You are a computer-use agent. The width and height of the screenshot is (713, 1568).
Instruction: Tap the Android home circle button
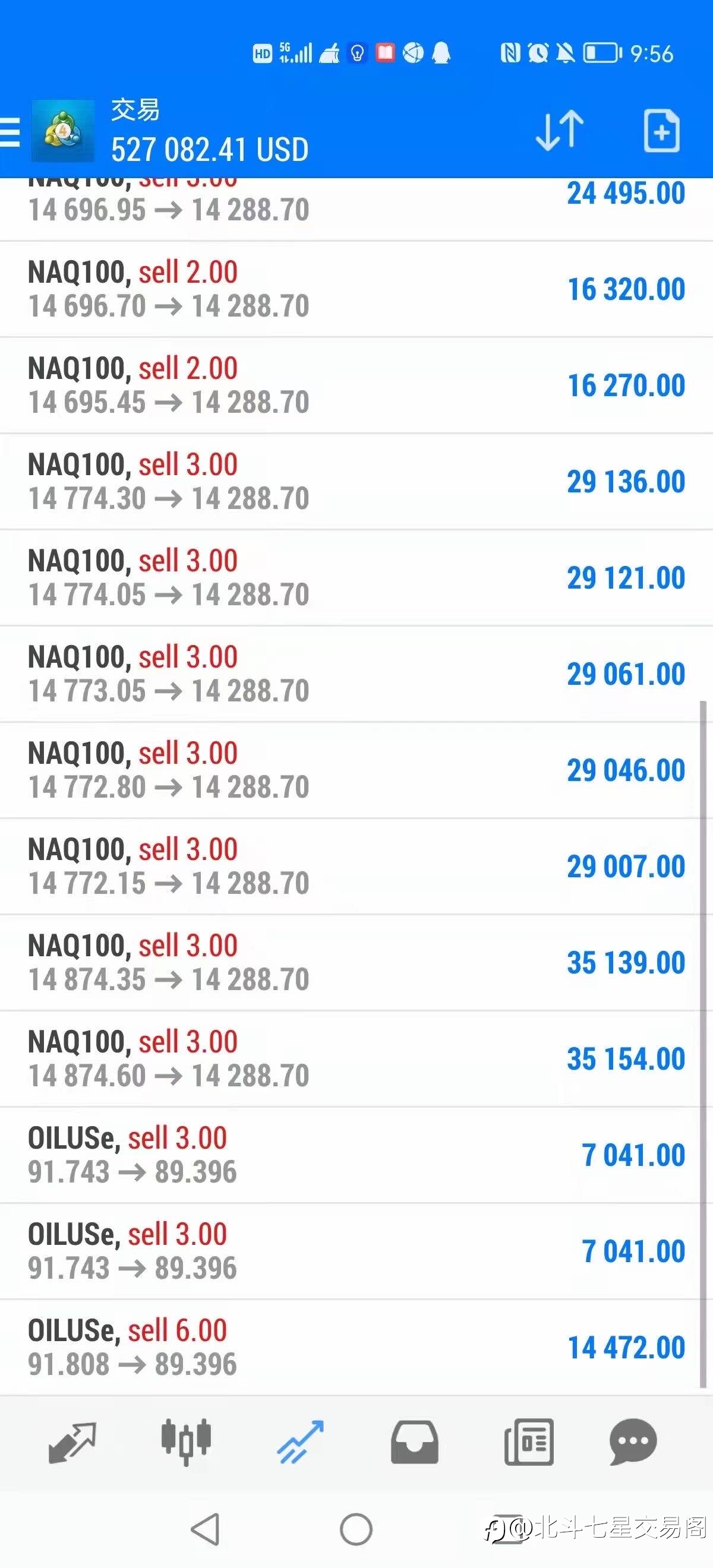click(356, 1528)
